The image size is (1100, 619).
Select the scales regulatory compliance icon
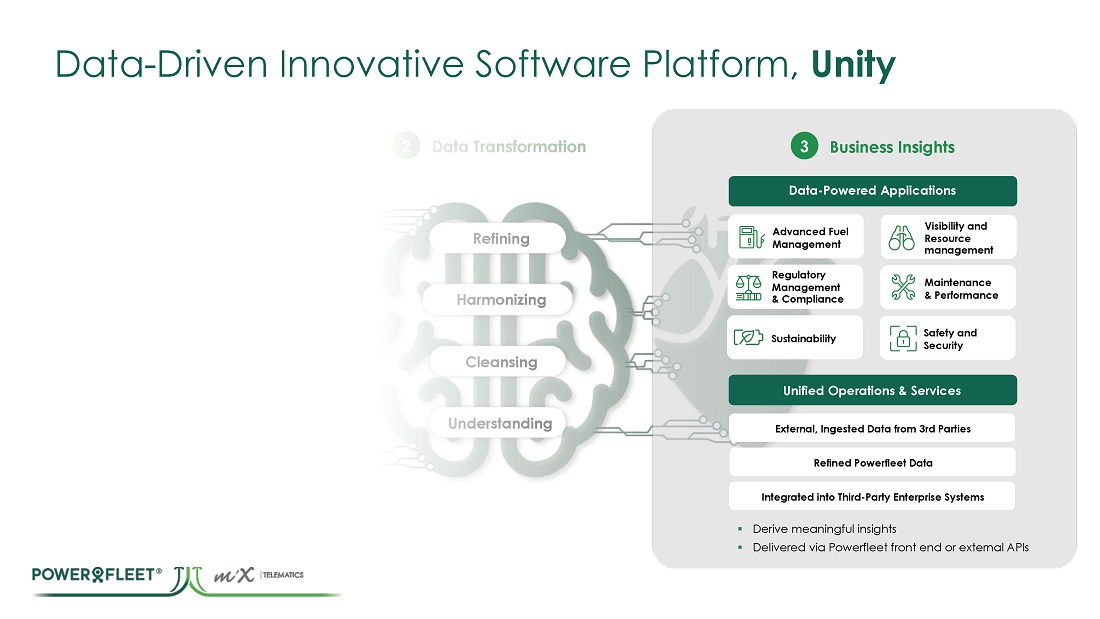(x=749, y=288)
